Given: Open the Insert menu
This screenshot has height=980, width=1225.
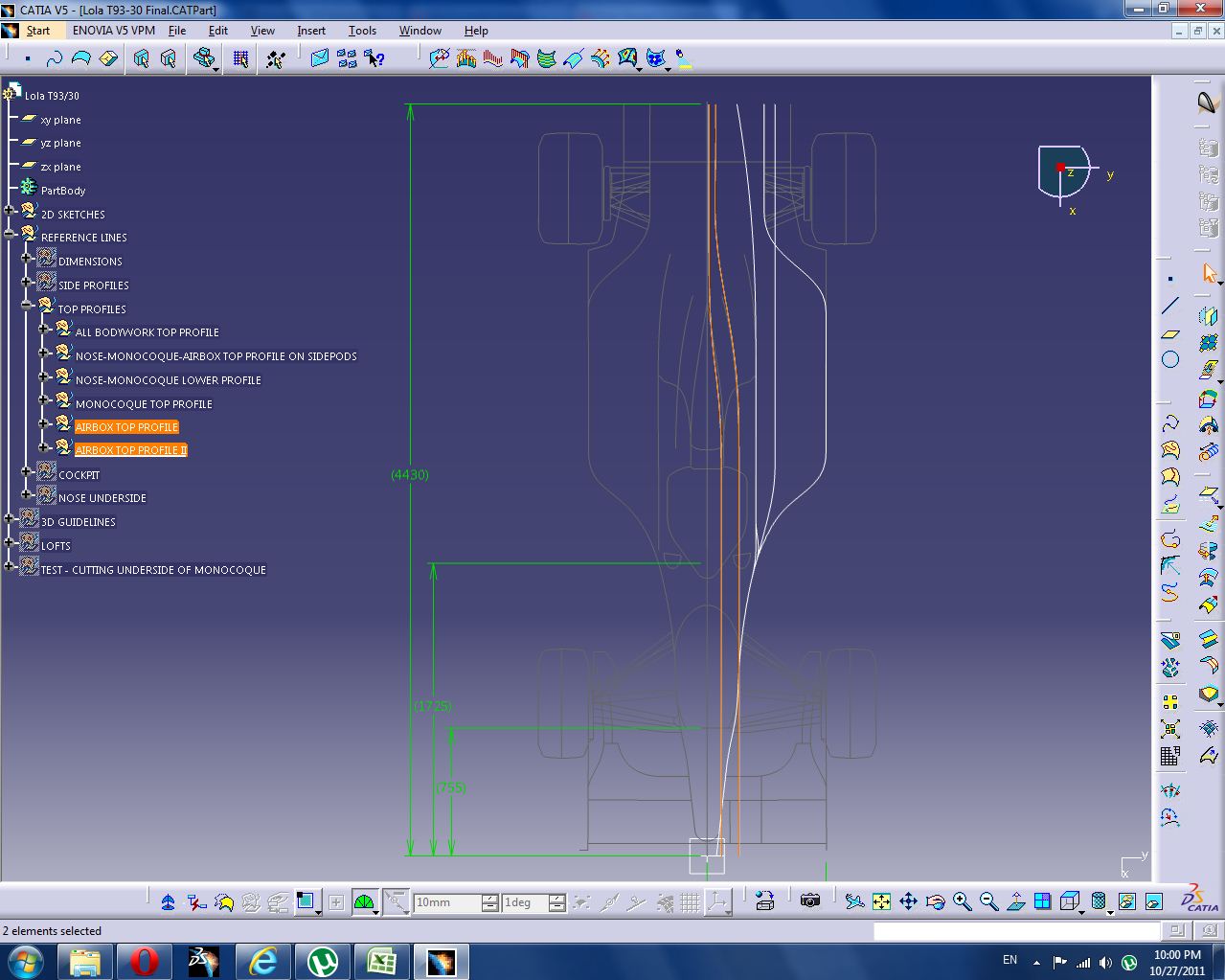Looking at the screenshot, I should pos(311,31).
